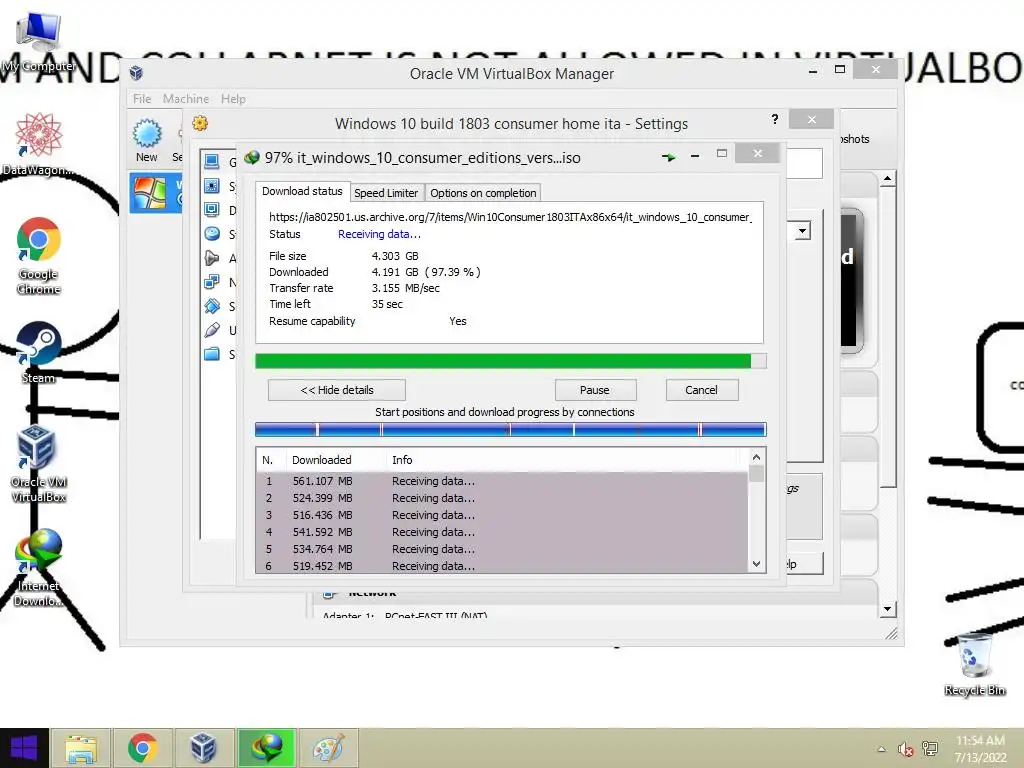Screen dimensions: 1024x768
Task: Cancel the download
Action: click(701, 390)
